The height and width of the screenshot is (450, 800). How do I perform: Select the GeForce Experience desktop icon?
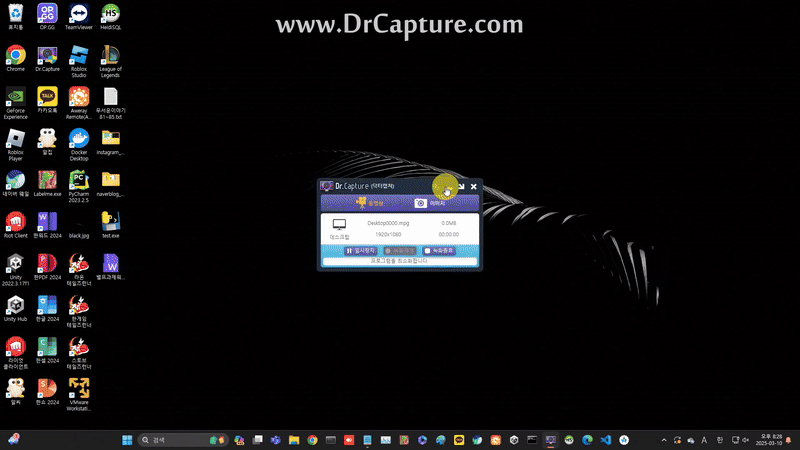[x=16, y=103]
